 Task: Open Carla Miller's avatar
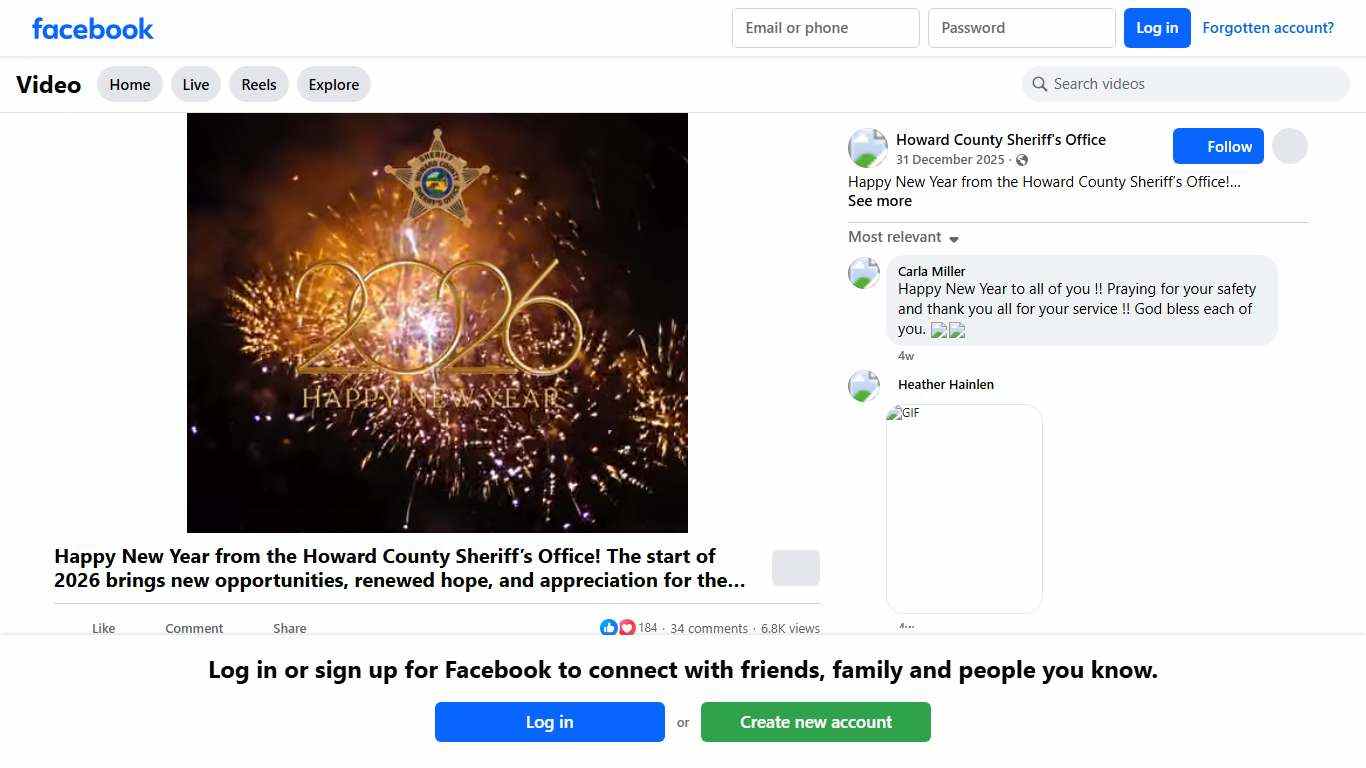pyautogui.click(x=864, y=273)
